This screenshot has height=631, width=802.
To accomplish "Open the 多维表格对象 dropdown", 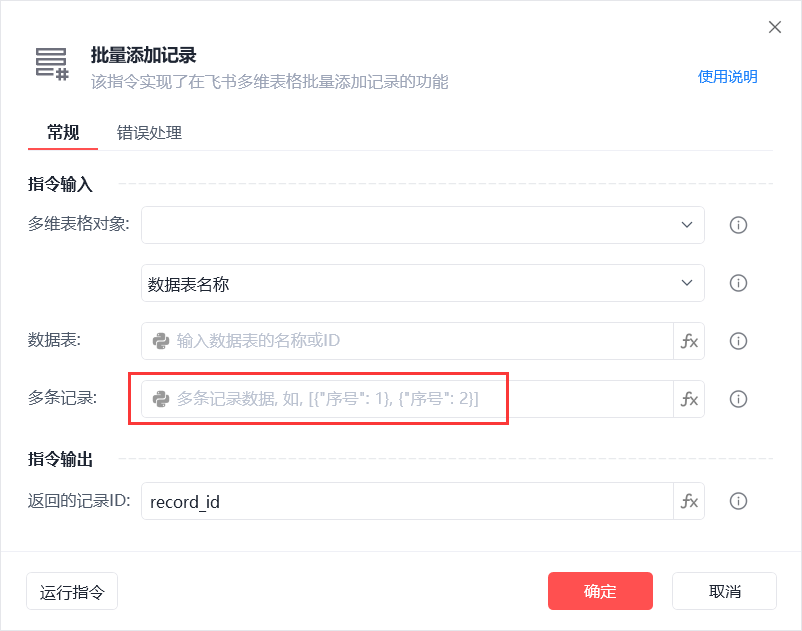I will pos(422,225).
